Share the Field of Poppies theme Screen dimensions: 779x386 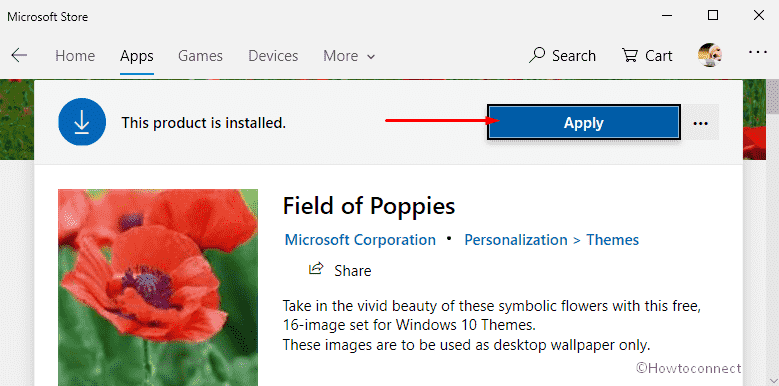[340, 270]
